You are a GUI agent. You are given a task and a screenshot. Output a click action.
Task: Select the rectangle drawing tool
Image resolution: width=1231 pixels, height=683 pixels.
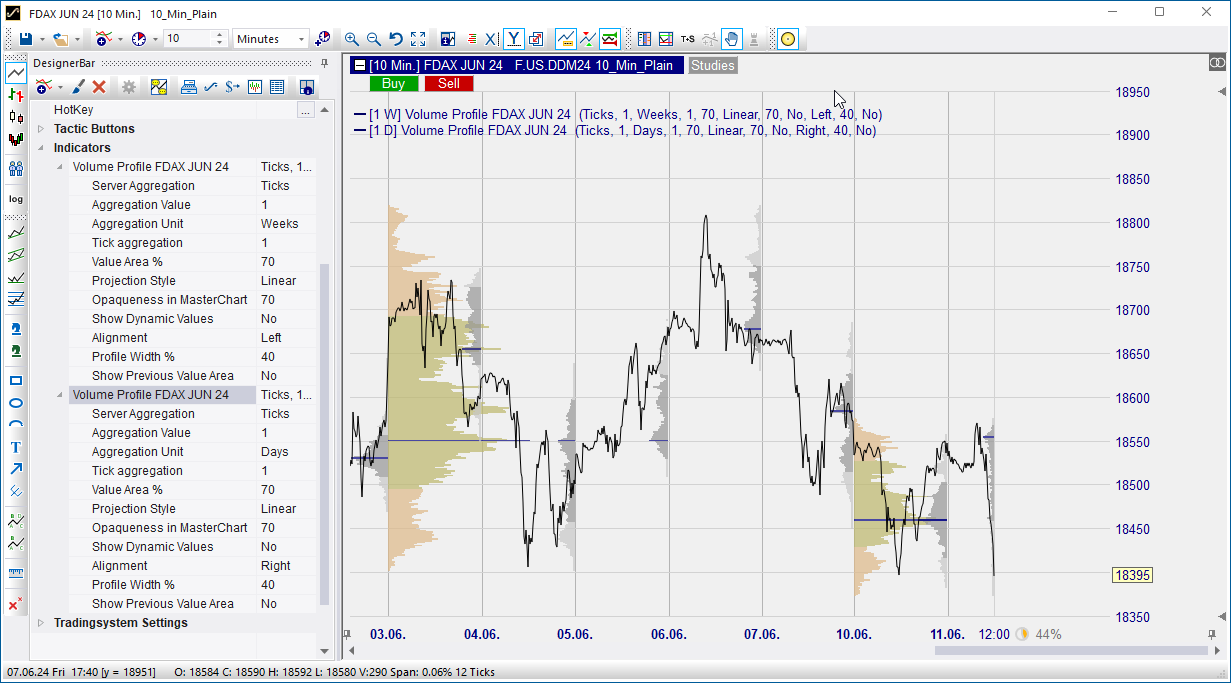(15, 381)
